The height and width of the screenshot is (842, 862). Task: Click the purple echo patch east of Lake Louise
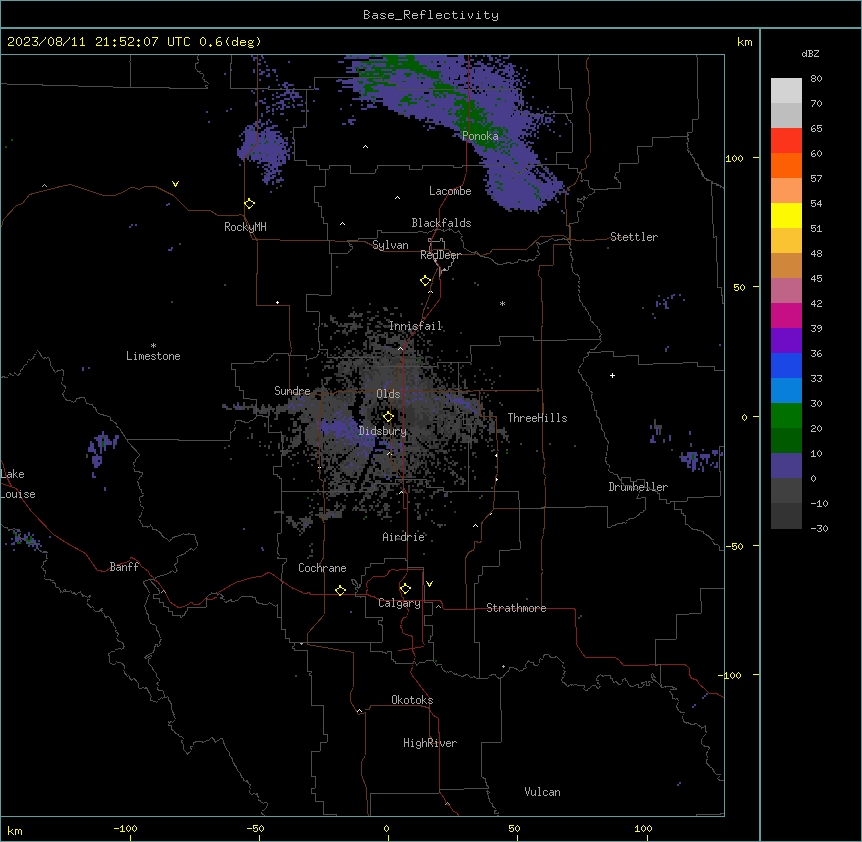(101, 448)
